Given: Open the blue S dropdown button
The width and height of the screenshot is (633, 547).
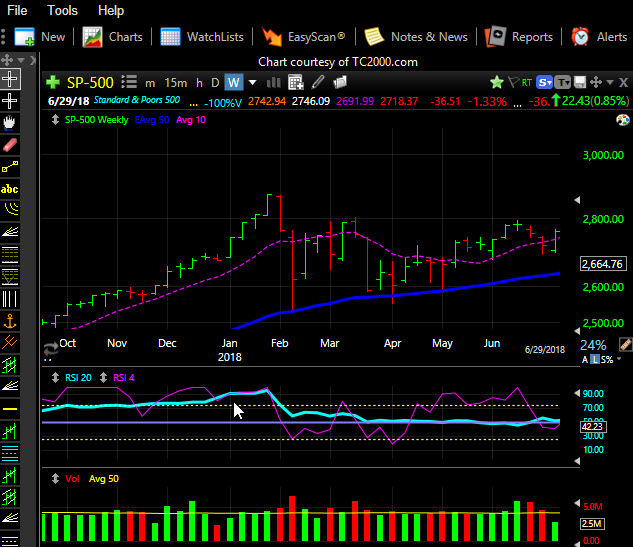Looking at the screenshot, I should point(544,82).
